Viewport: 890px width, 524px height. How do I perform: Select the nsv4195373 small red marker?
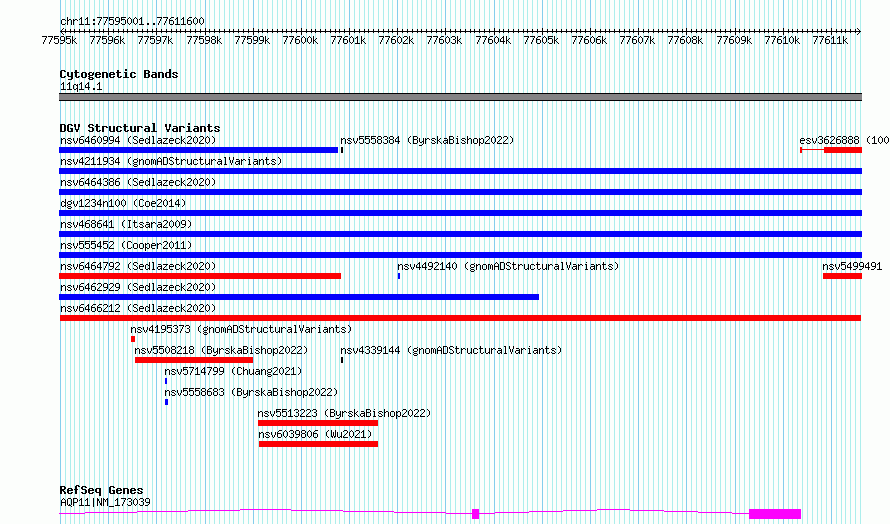pos(133,339)
